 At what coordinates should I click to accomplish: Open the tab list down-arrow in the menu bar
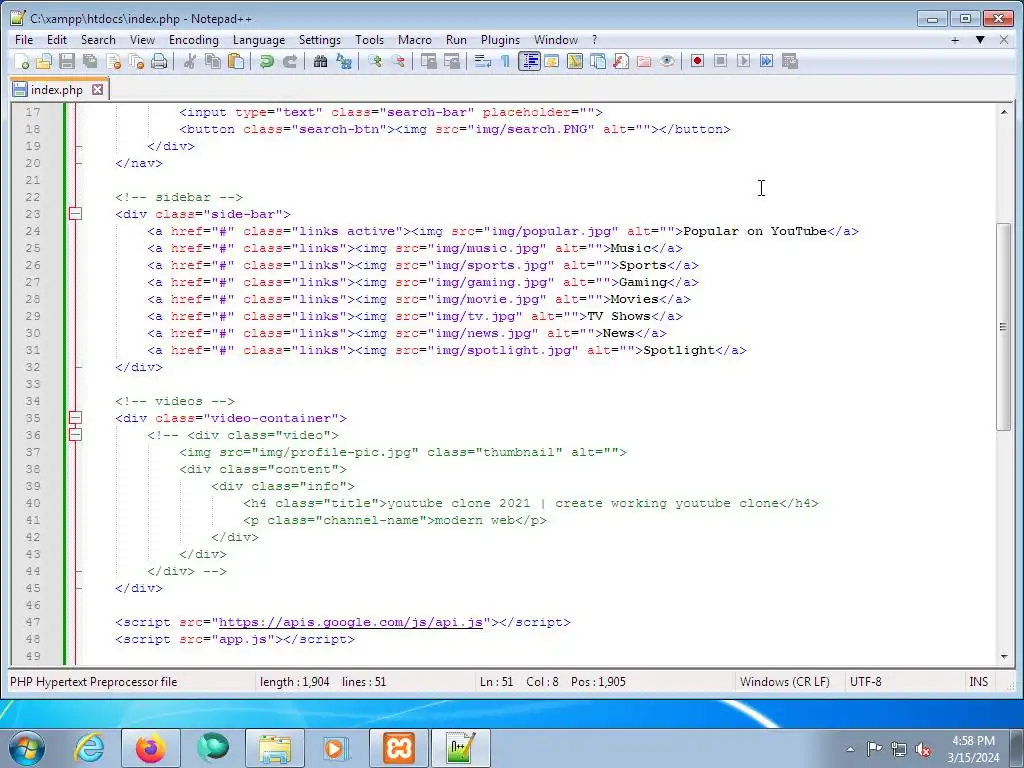click(x=980, y=40)
